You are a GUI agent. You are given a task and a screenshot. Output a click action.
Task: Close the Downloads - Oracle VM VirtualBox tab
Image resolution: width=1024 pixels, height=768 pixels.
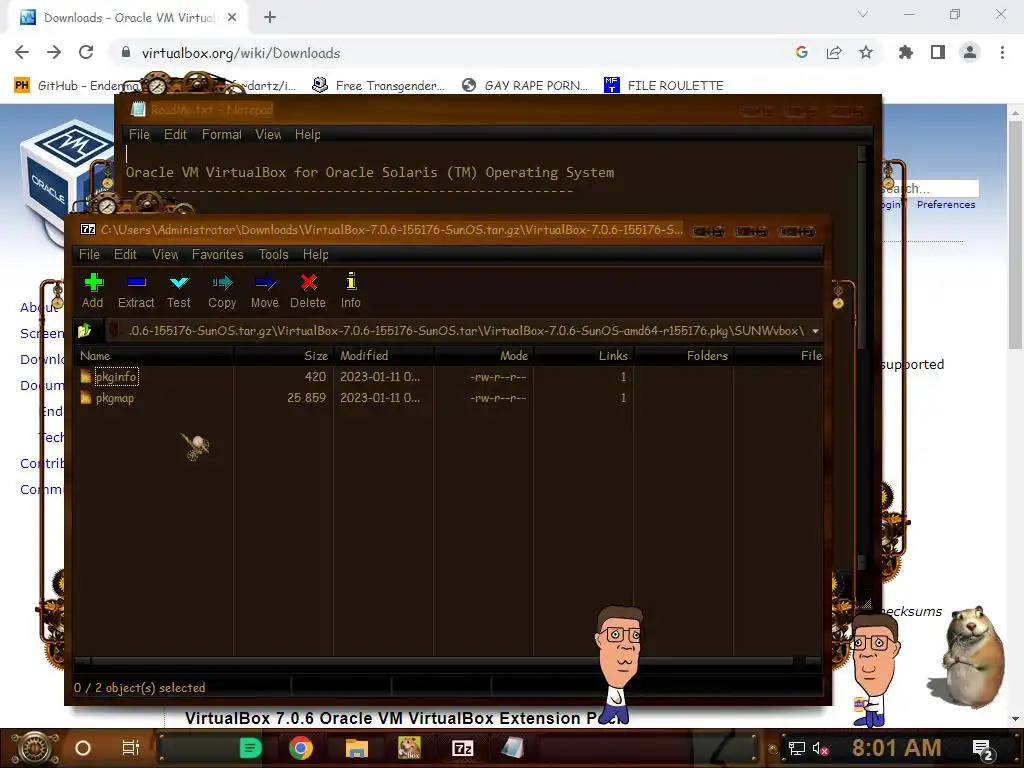coord(232,18)
